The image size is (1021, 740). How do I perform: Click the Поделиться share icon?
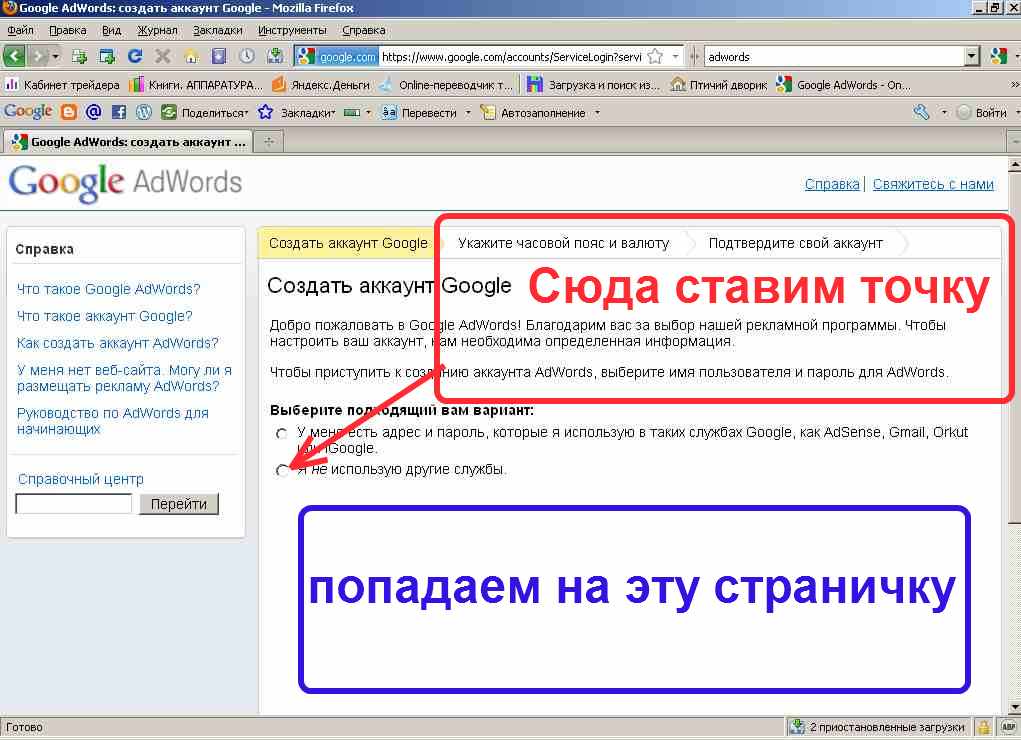pyautogui.click(x=169, y=112)
